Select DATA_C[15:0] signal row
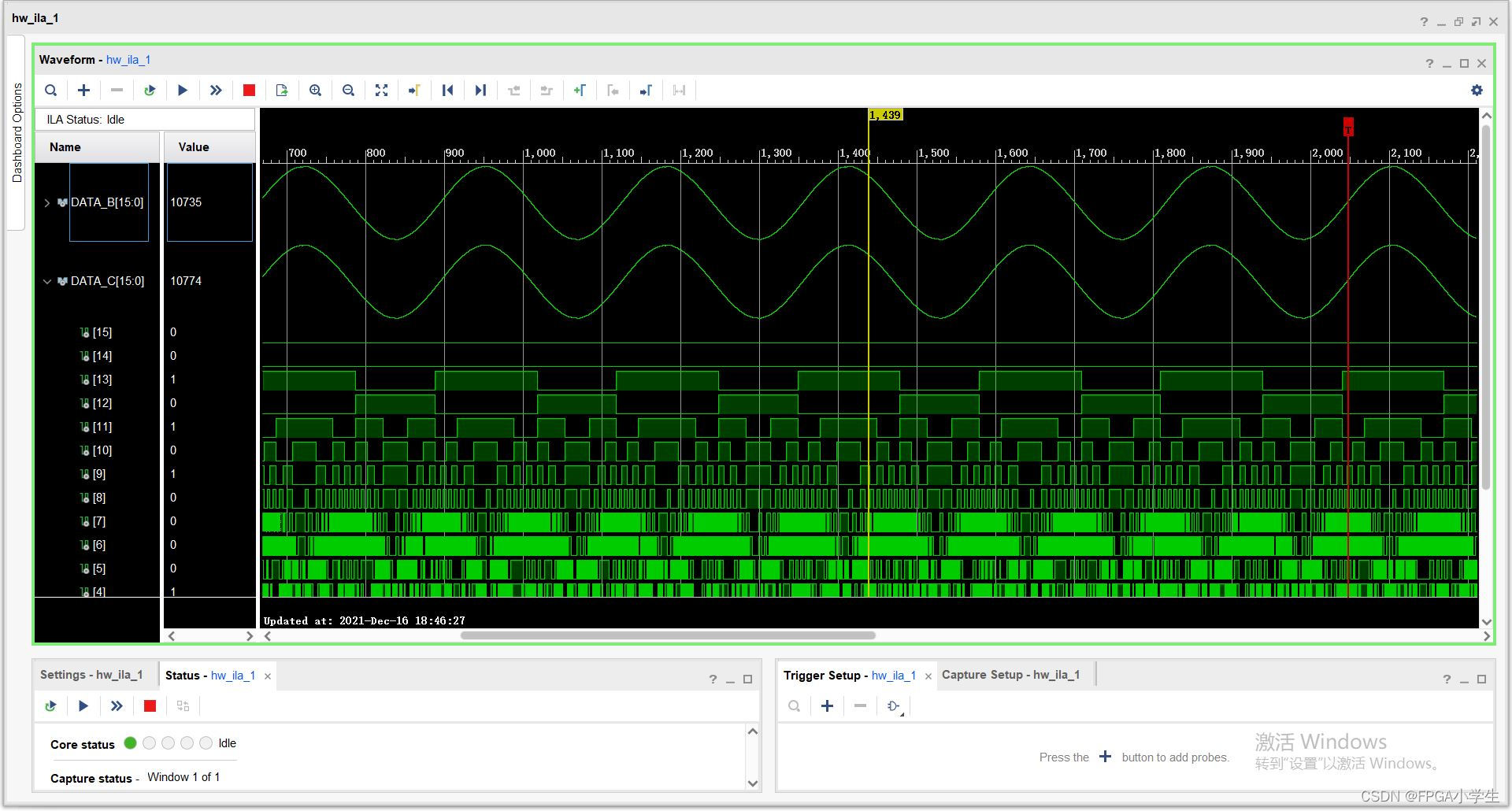Image resolution: width=1512 pixels, height=811 pixels. tap(107, 281)
